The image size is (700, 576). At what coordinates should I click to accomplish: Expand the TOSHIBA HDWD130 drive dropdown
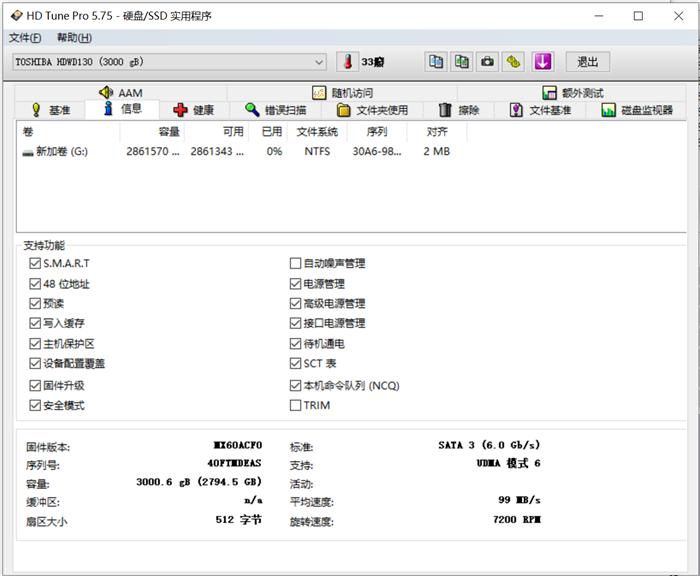tap(318, 62)
